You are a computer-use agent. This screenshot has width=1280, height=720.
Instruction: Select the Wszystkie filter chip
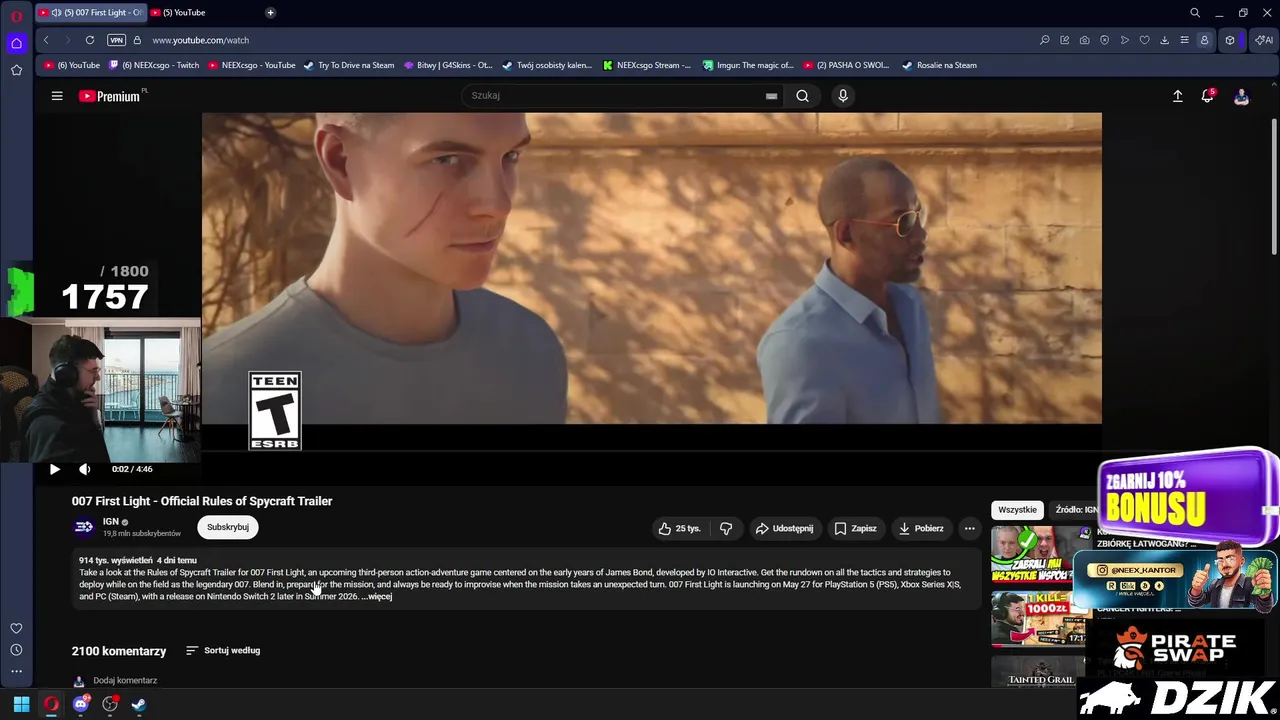click(1017, 510)
